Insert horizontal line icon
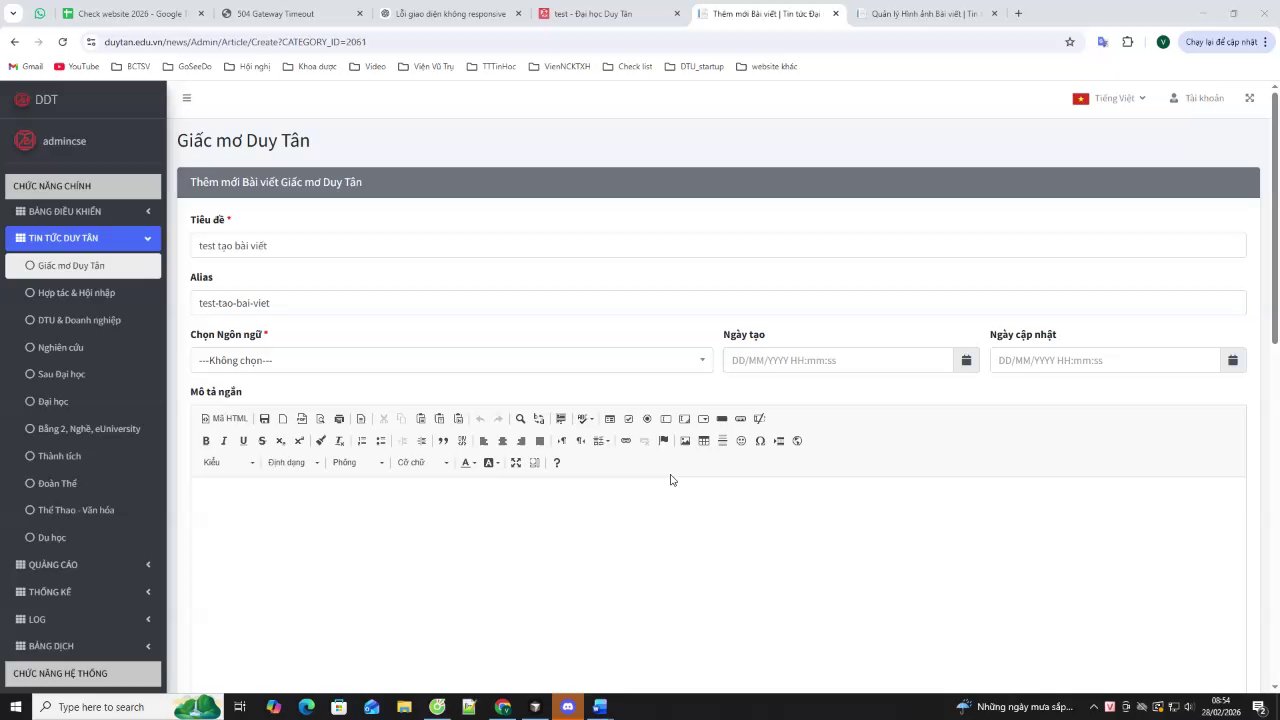 [x=723, y=441]
